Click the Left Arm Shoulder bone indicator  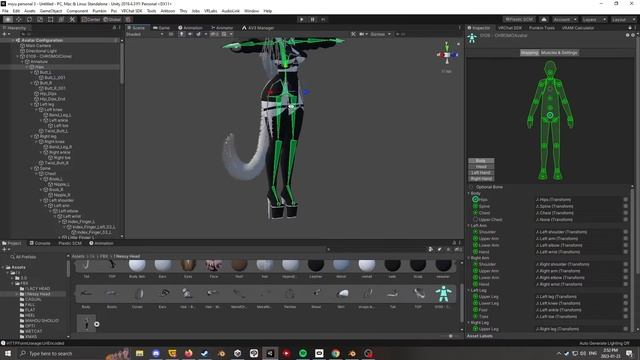point(475,232)
